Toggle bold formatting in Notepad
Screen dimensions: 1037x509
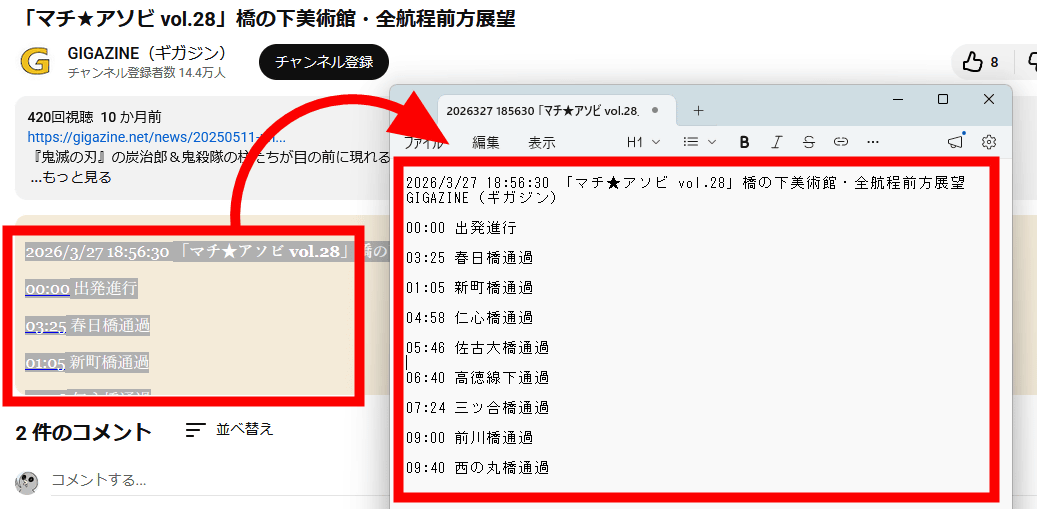click(x=744, y=142)
